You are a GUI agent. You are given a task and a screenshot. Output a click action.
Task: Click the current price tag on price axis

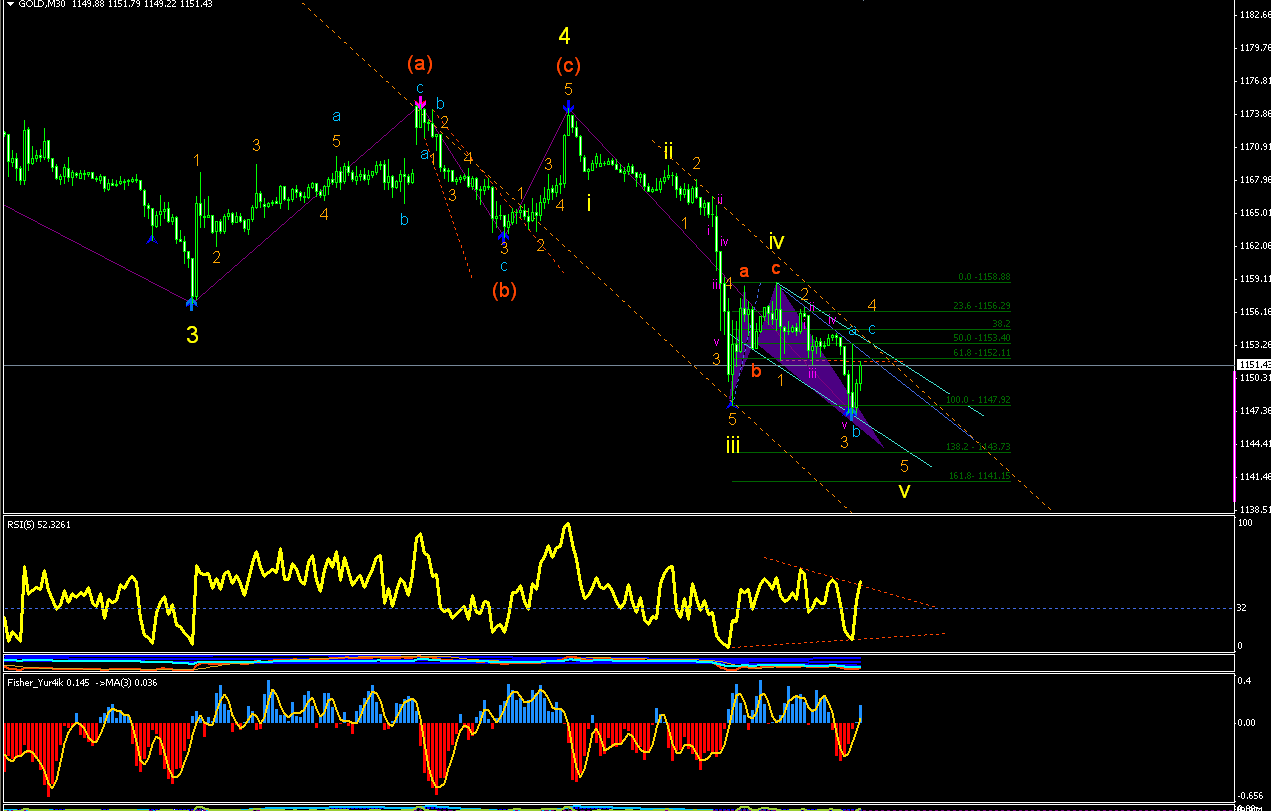coord(1252,365)
